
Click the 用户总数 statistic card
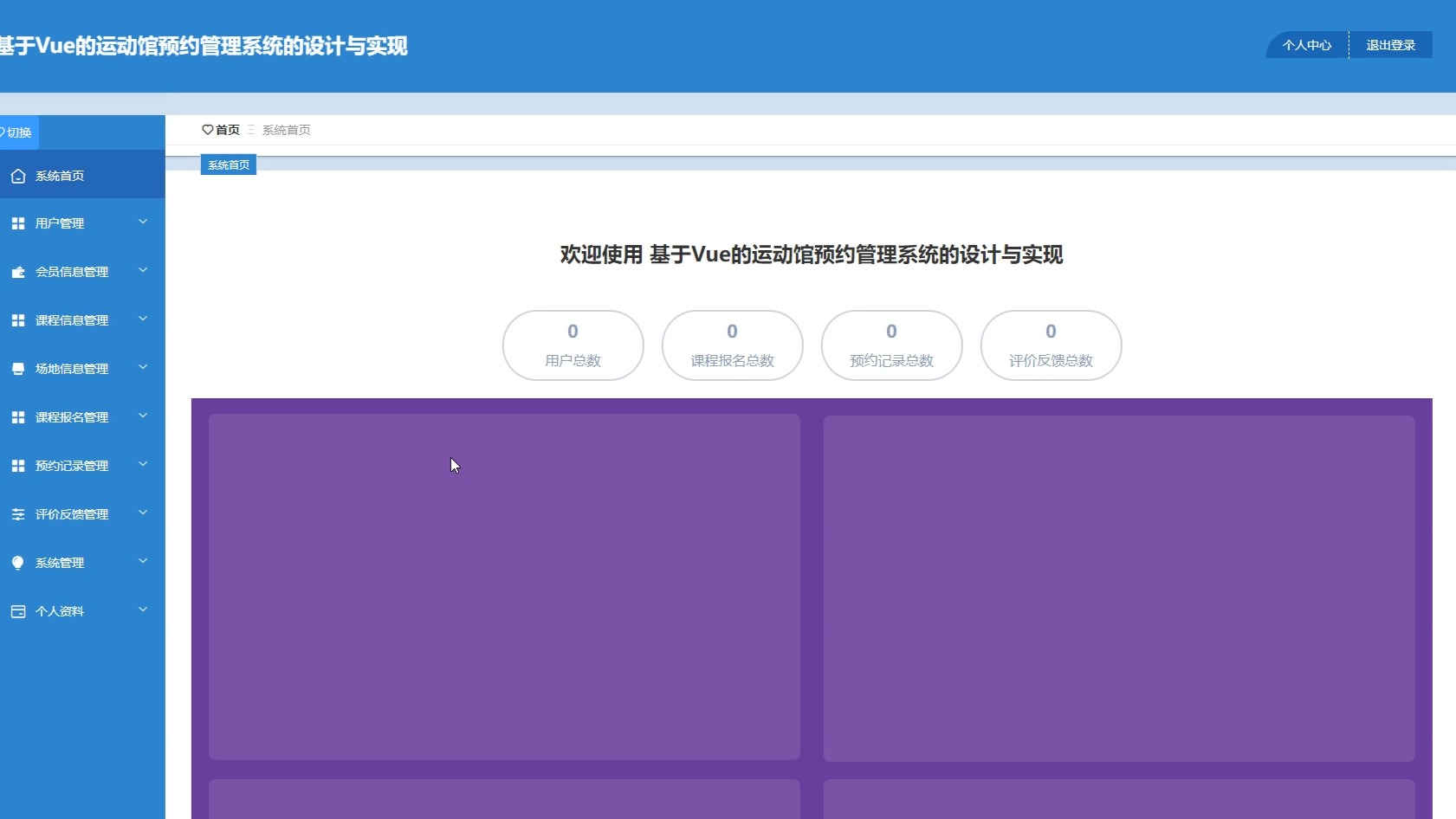(x=573, y=345)
